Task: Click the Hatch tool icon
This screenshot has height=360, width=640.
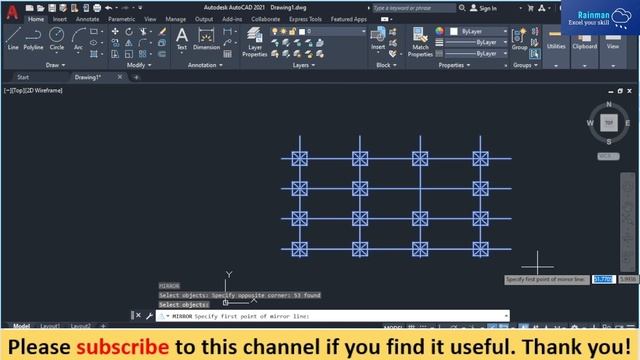Action: [x=94, y=54]
